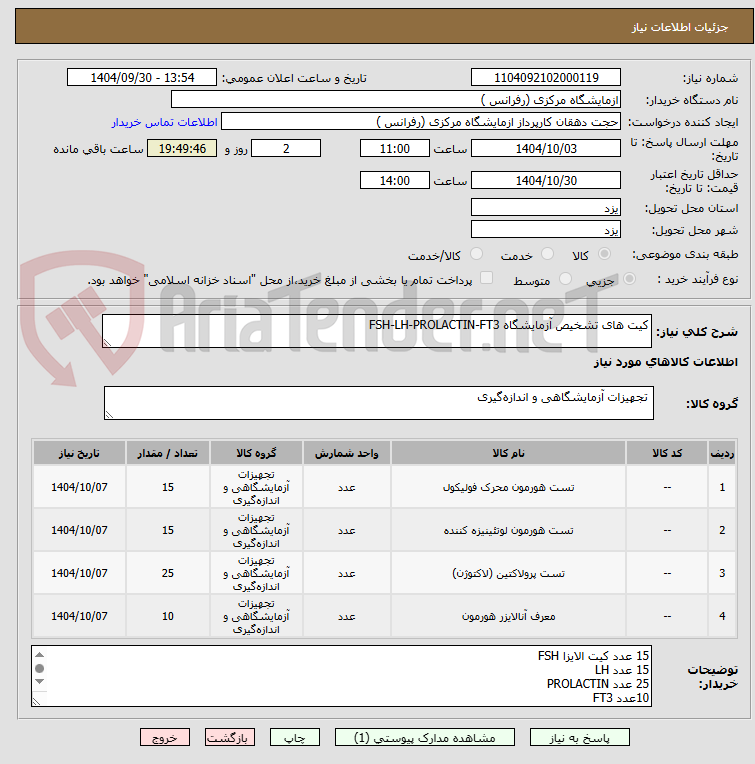755x764 pixels.
Task: Click the توضیحات خریدار text area
Action: (341, 676)
